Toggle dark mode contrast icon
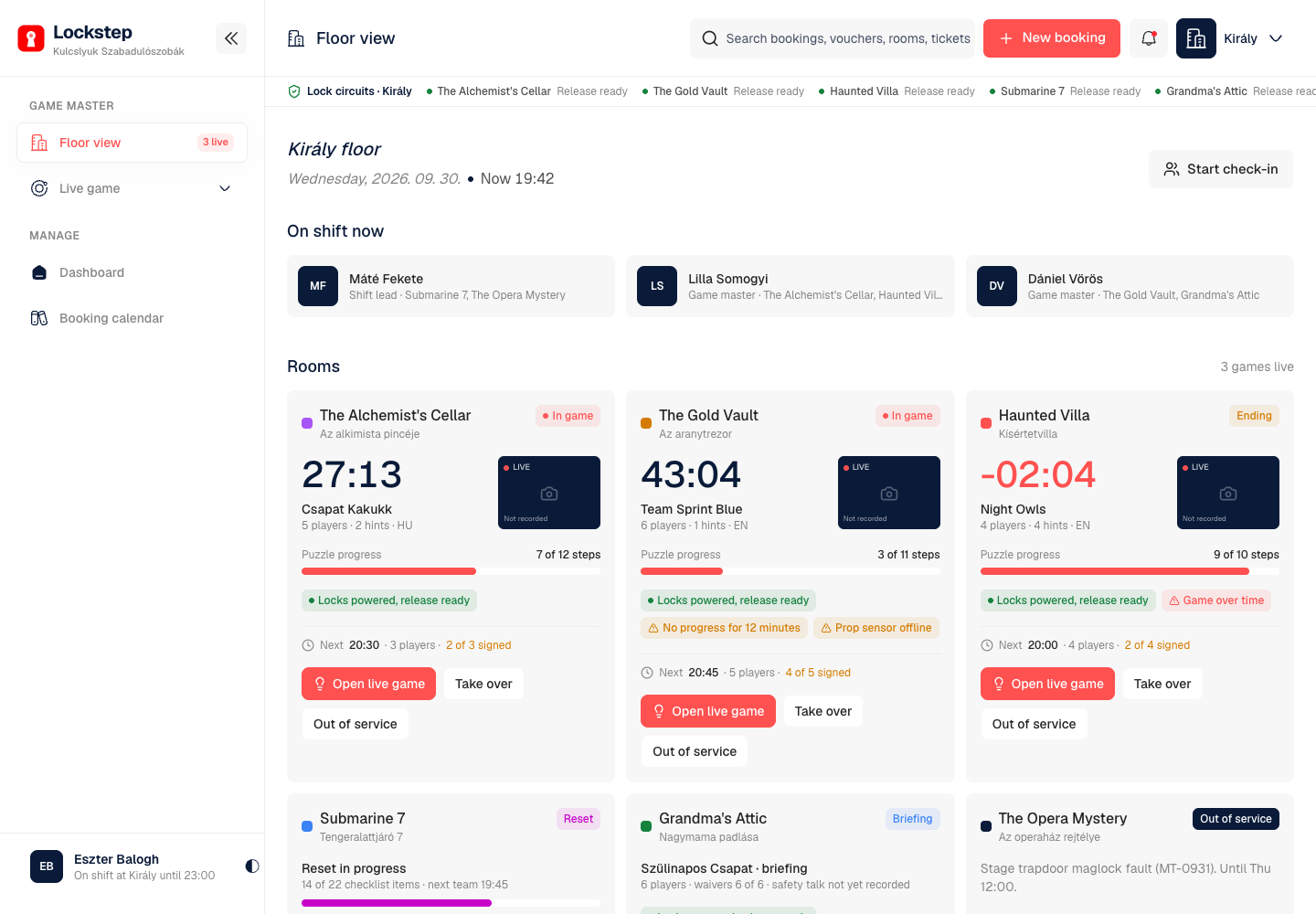 [252, 866]
